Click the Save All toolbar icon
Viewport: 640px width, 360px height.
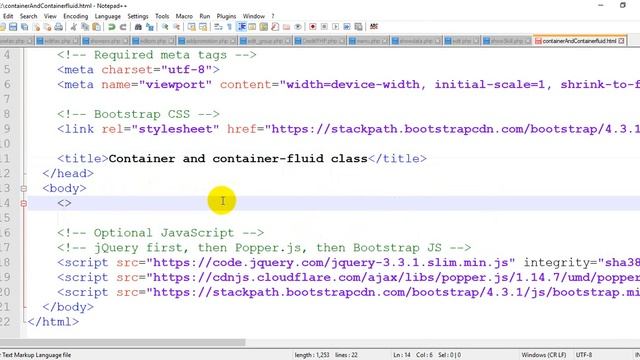tap(24, 27)
